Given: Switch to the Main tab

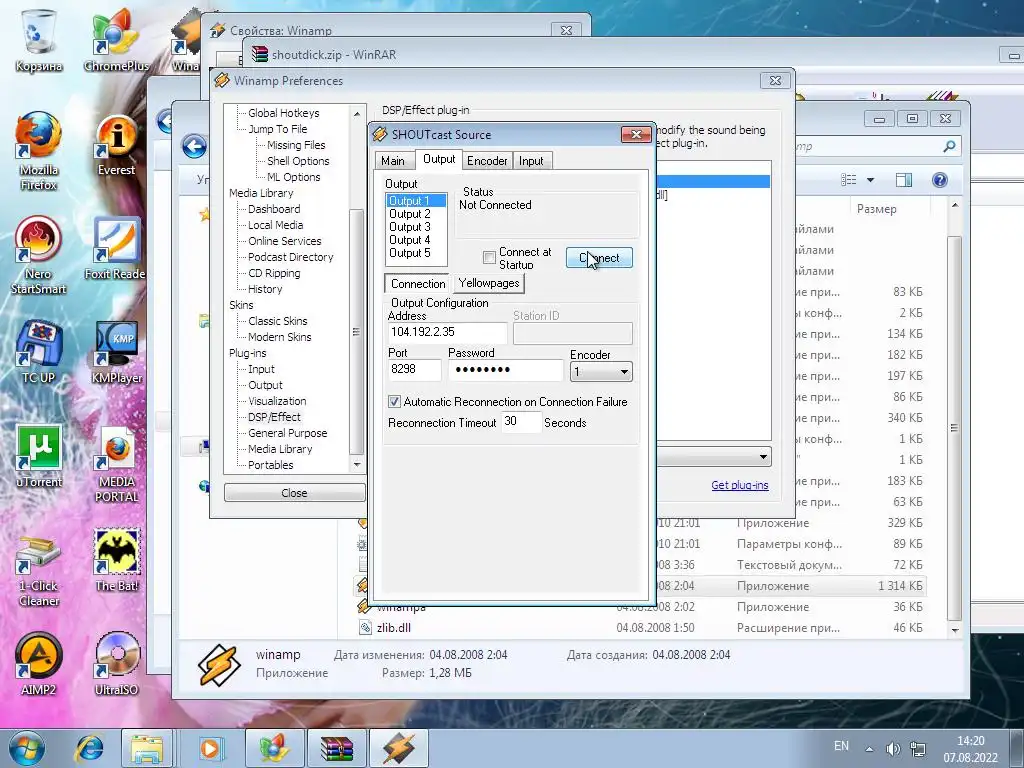Looking at the screenshot, I should [x=393, y=161].
